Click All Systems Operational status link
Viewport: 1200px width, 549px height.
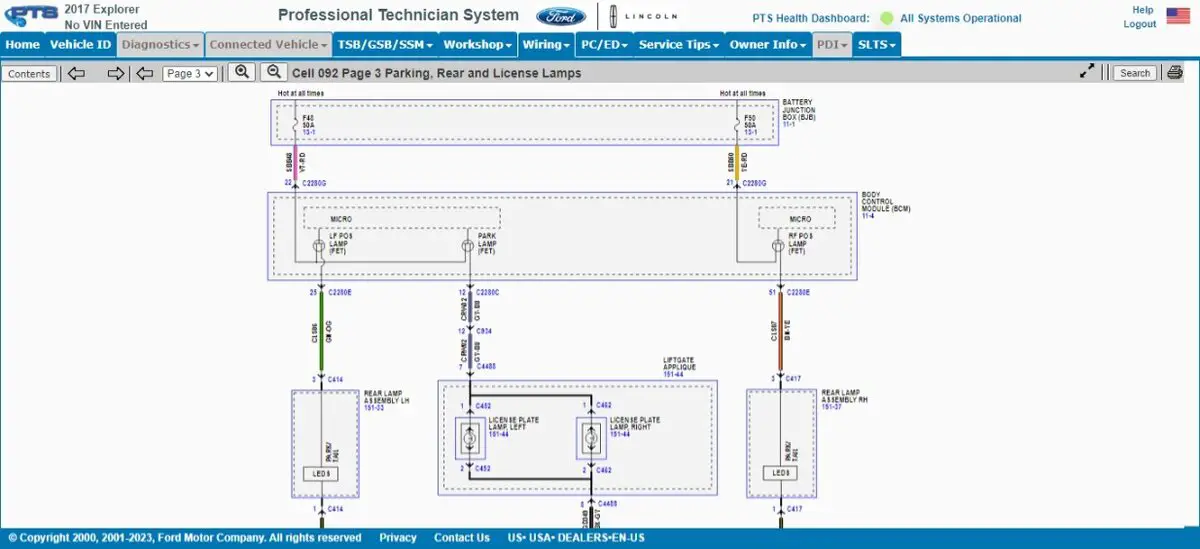(x=961, y=18)
